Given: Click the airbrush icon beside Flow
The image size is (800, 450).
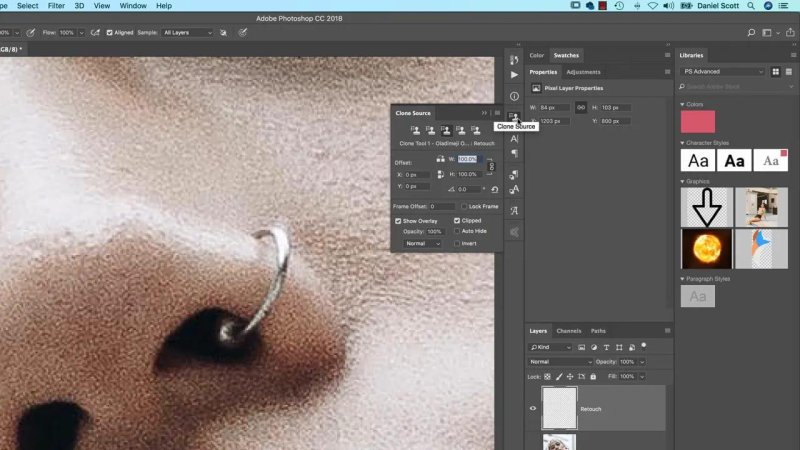Looking at the screenshot, I should tap(95, 33).
